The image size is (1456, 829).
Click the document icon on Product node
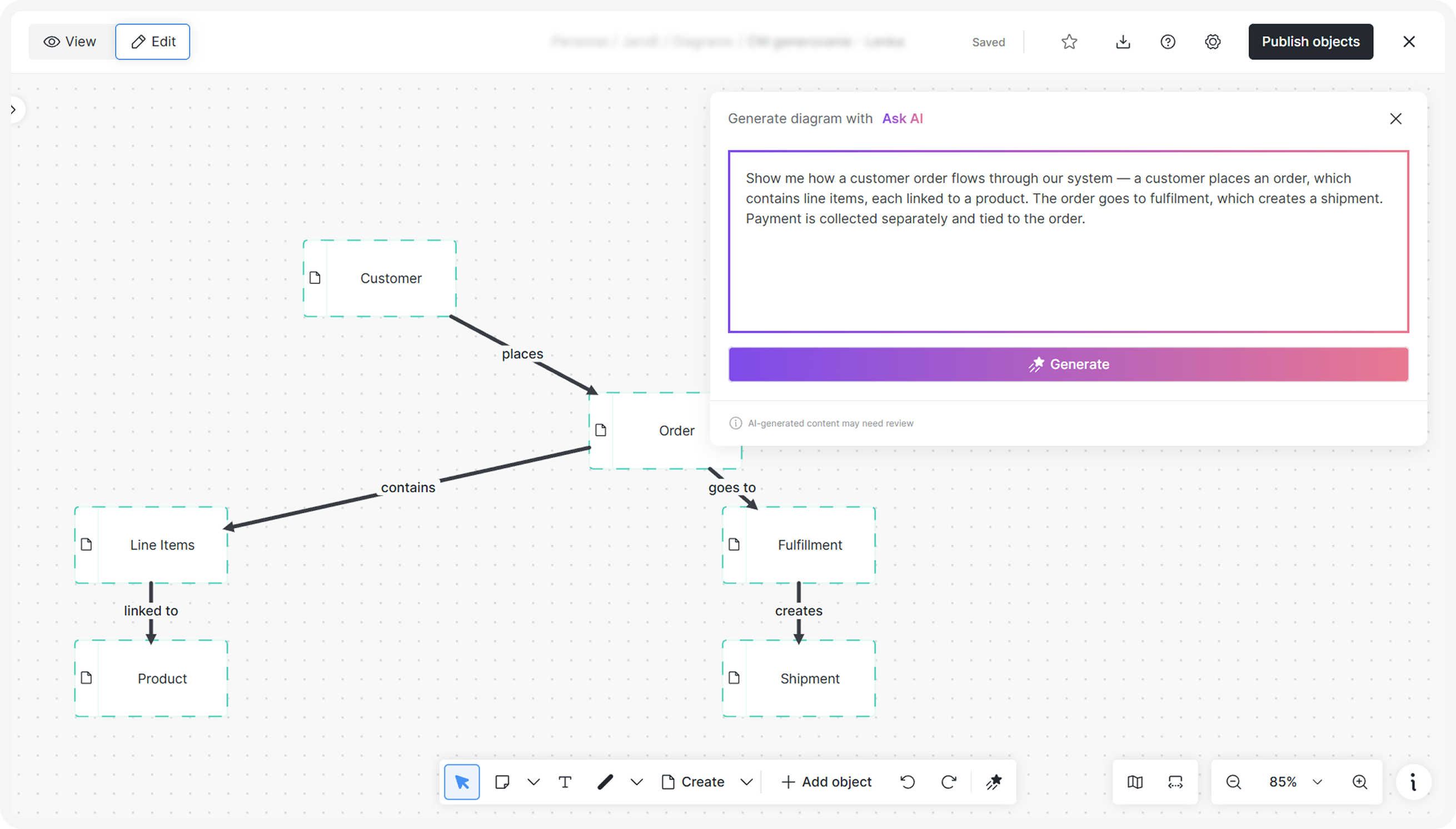click(x=87, y=677)
